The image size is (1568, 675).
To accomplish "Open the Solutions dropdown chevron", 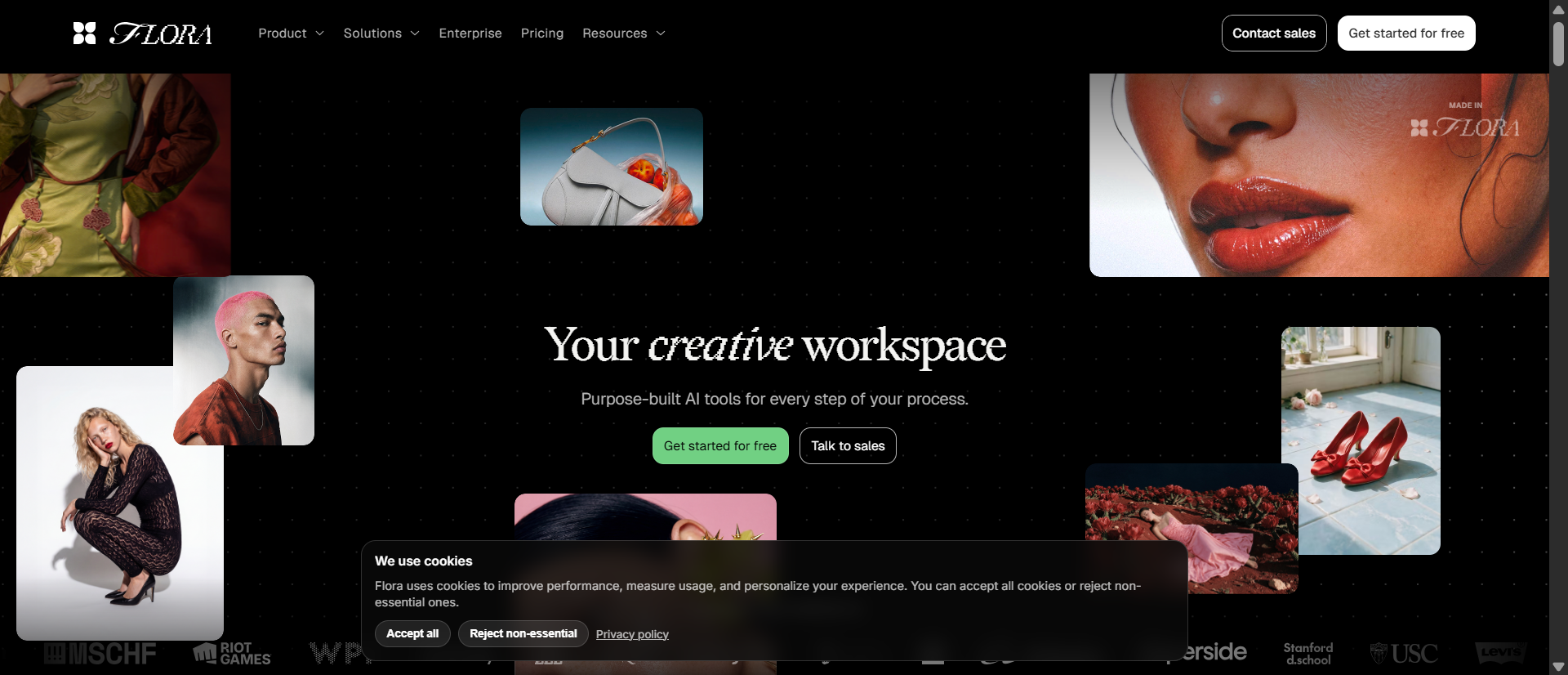I will 415,34.
